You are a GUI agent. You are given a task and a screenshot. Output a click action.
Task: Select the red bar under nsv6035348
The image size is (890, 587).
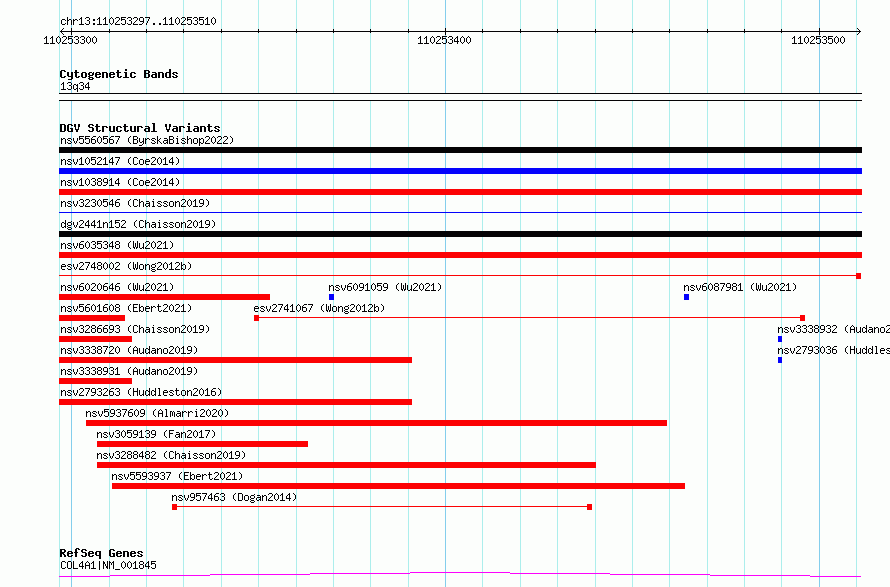click(460, 255)
